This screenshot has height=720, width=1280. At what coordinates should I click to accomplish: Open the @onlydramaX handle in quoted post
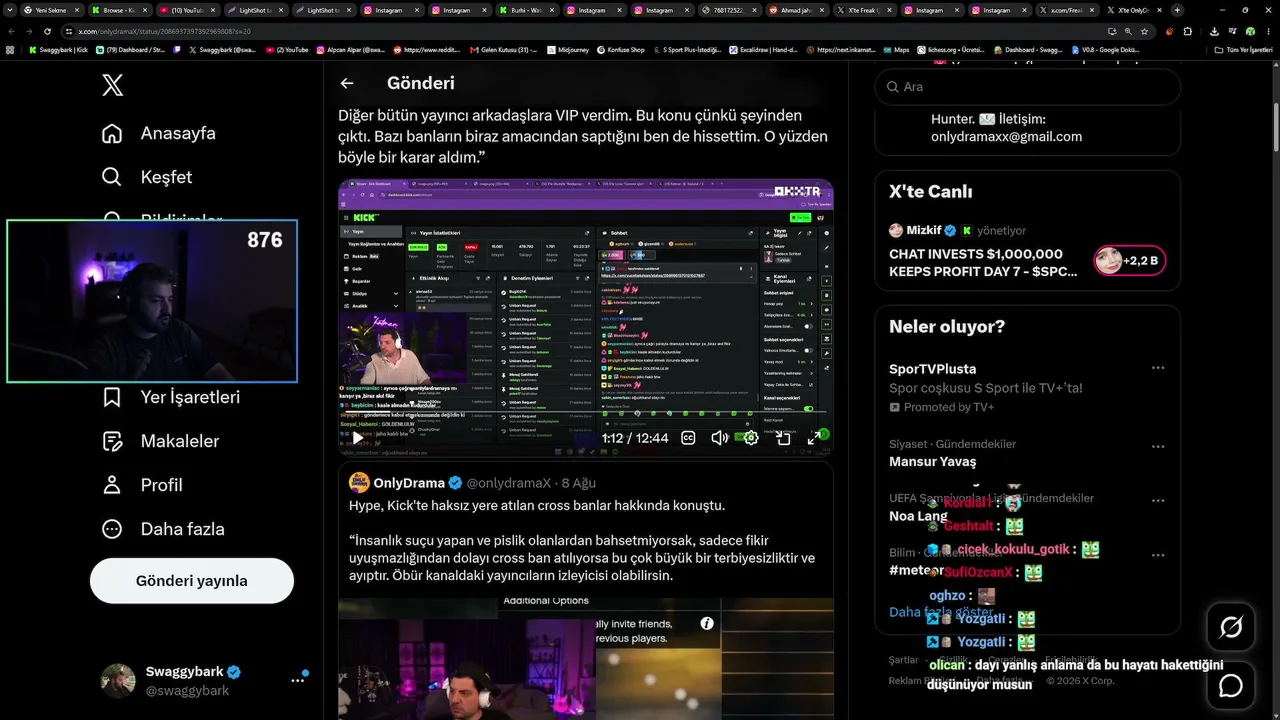coord(508,483)
